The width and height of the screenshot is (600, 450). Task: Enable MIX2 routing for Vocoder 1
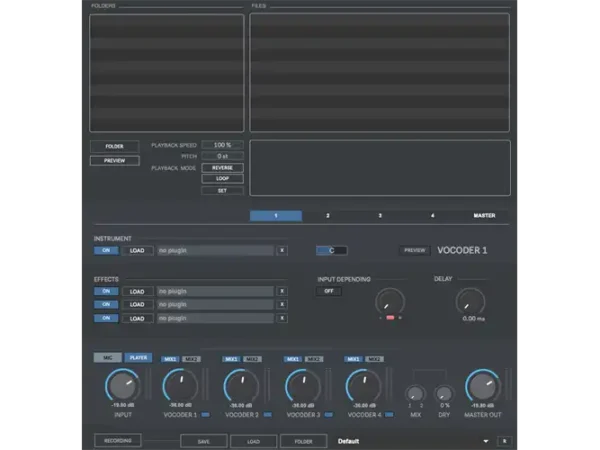click(x=191, y=359)
